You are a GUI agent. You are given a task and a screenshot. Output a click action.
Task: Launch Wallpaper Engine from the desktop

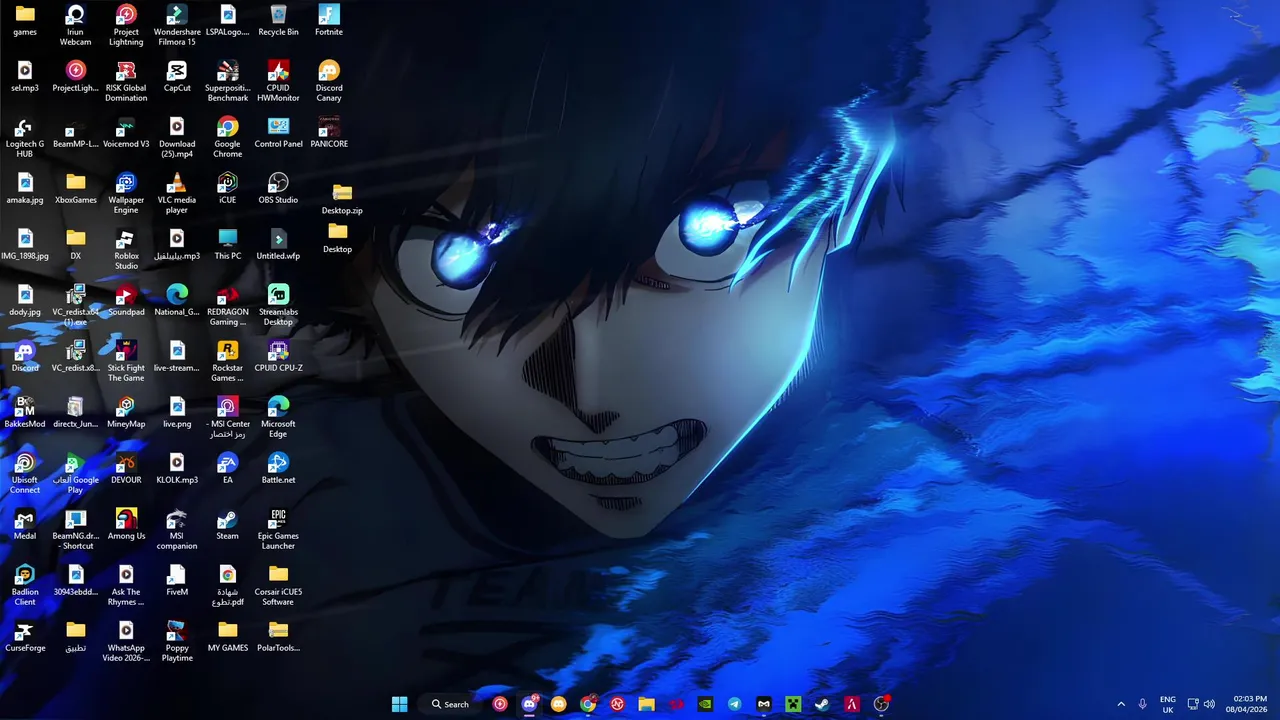coord(126,193)
